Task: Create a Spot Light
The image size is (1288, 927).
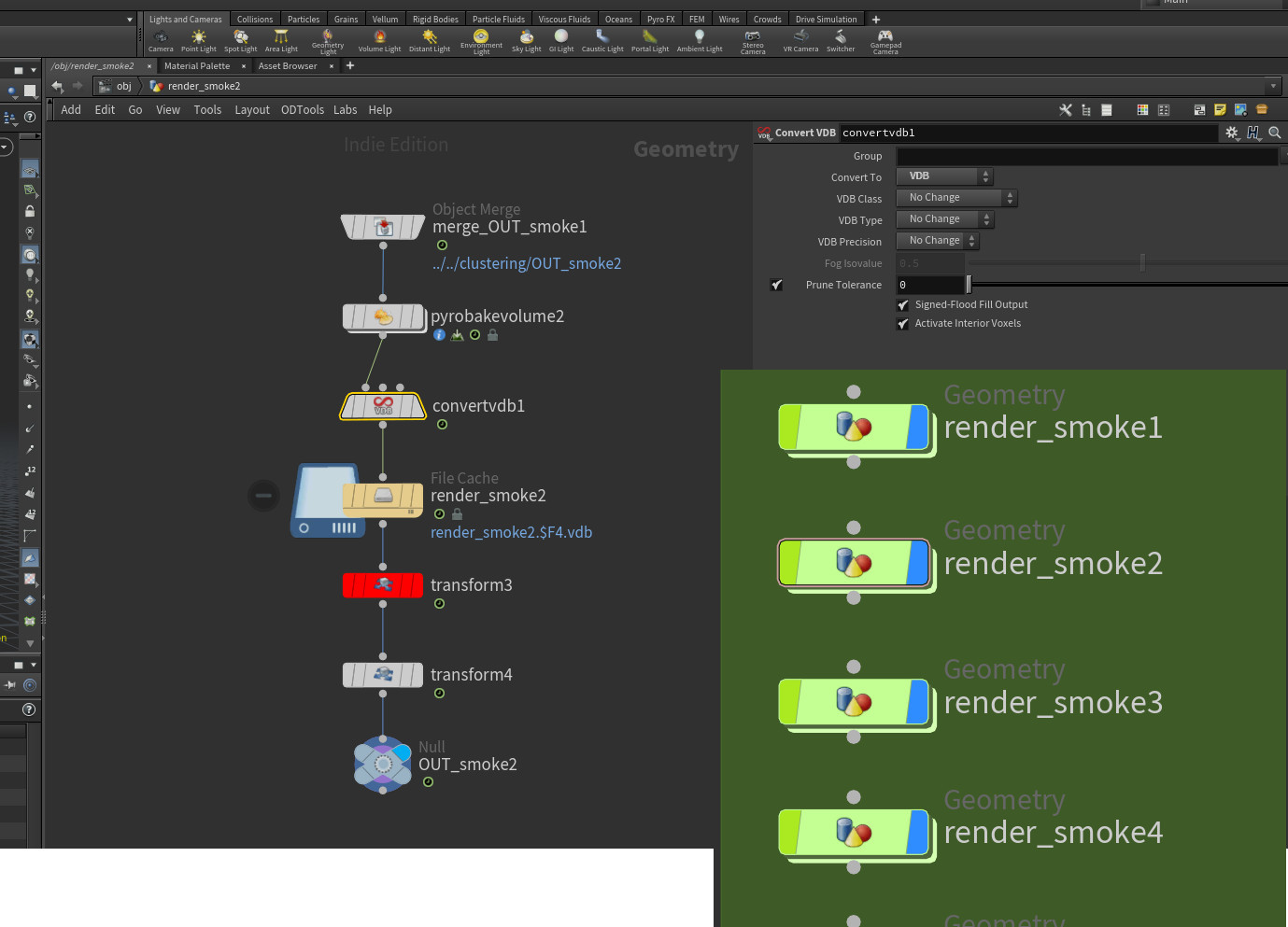Action: click(240, 40)
